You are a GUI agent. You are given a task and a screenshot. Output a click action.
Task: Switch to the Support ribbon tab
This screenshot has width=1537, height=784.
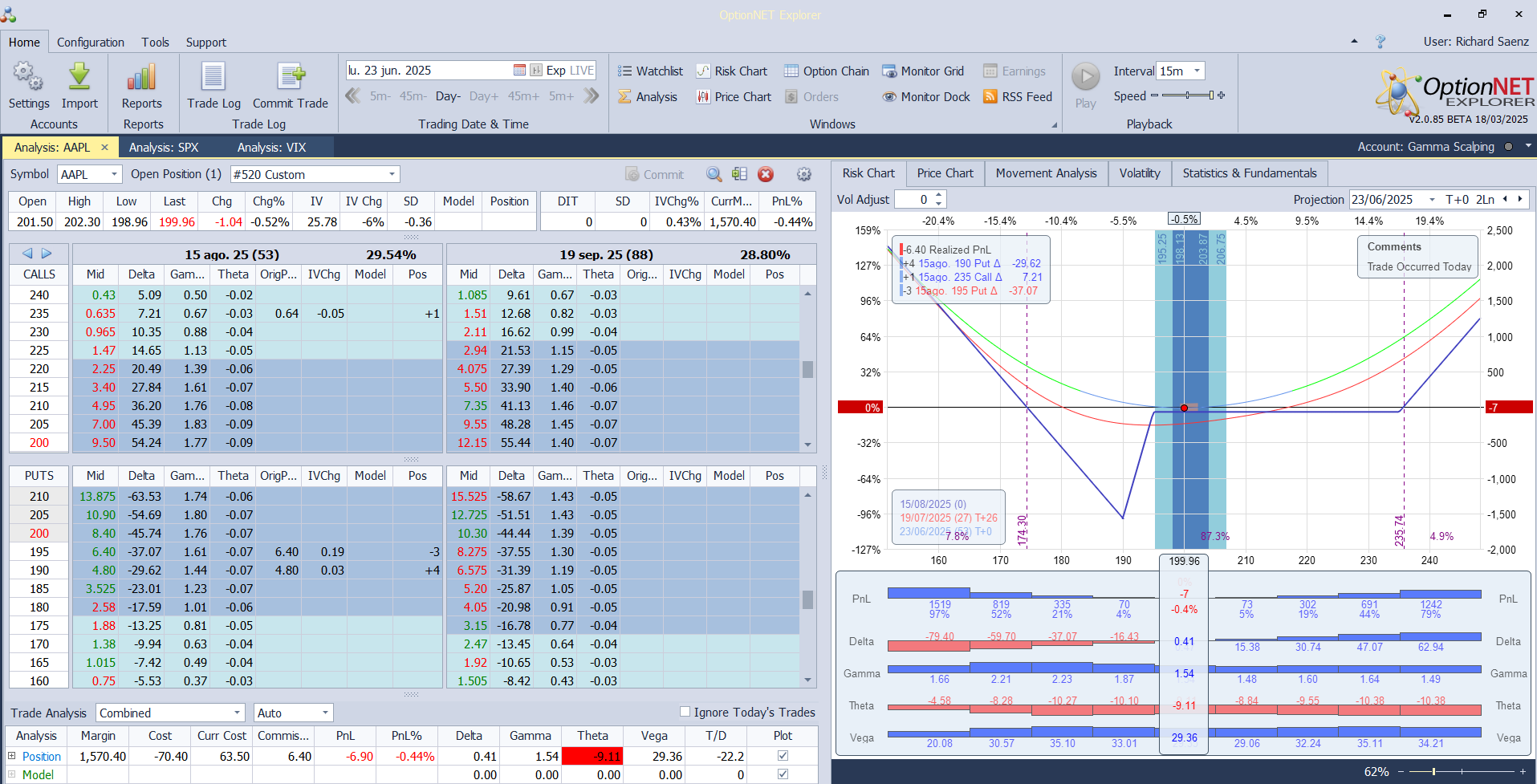[x=206, y=43]
